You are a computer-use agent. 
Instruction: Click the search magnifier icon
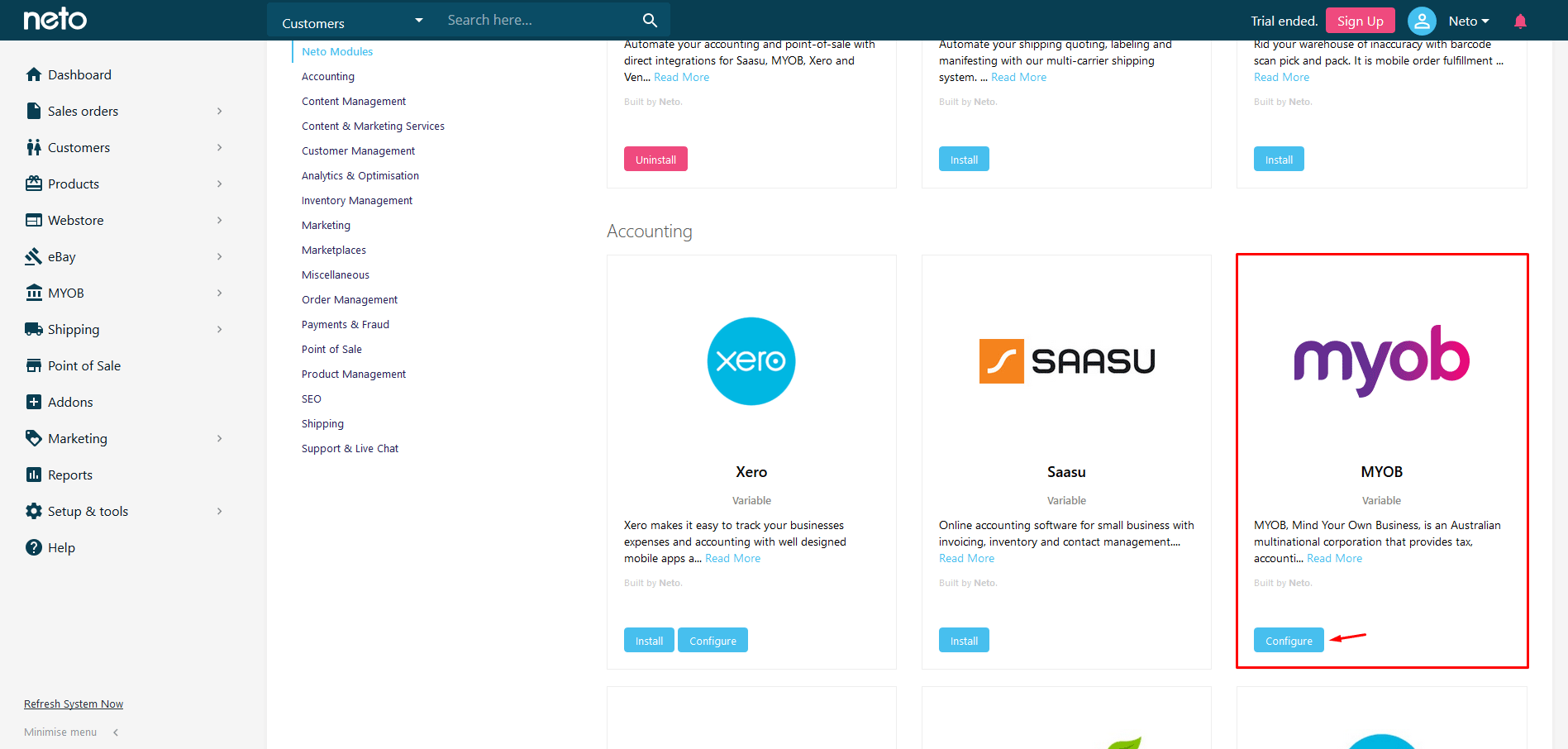point(651,21)
